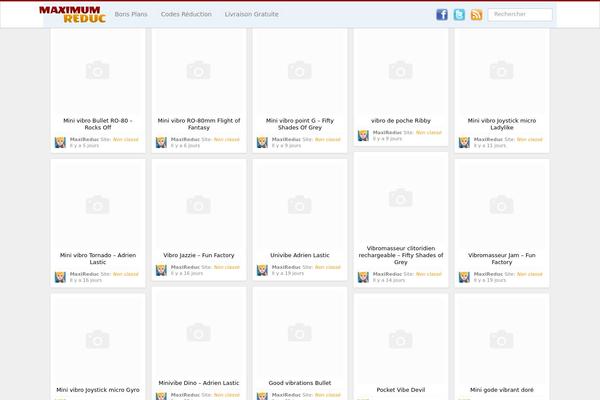
Task: Click MaxiReduc avatar on Univibe Adrien Lastic card
Action: click(262, 270)
